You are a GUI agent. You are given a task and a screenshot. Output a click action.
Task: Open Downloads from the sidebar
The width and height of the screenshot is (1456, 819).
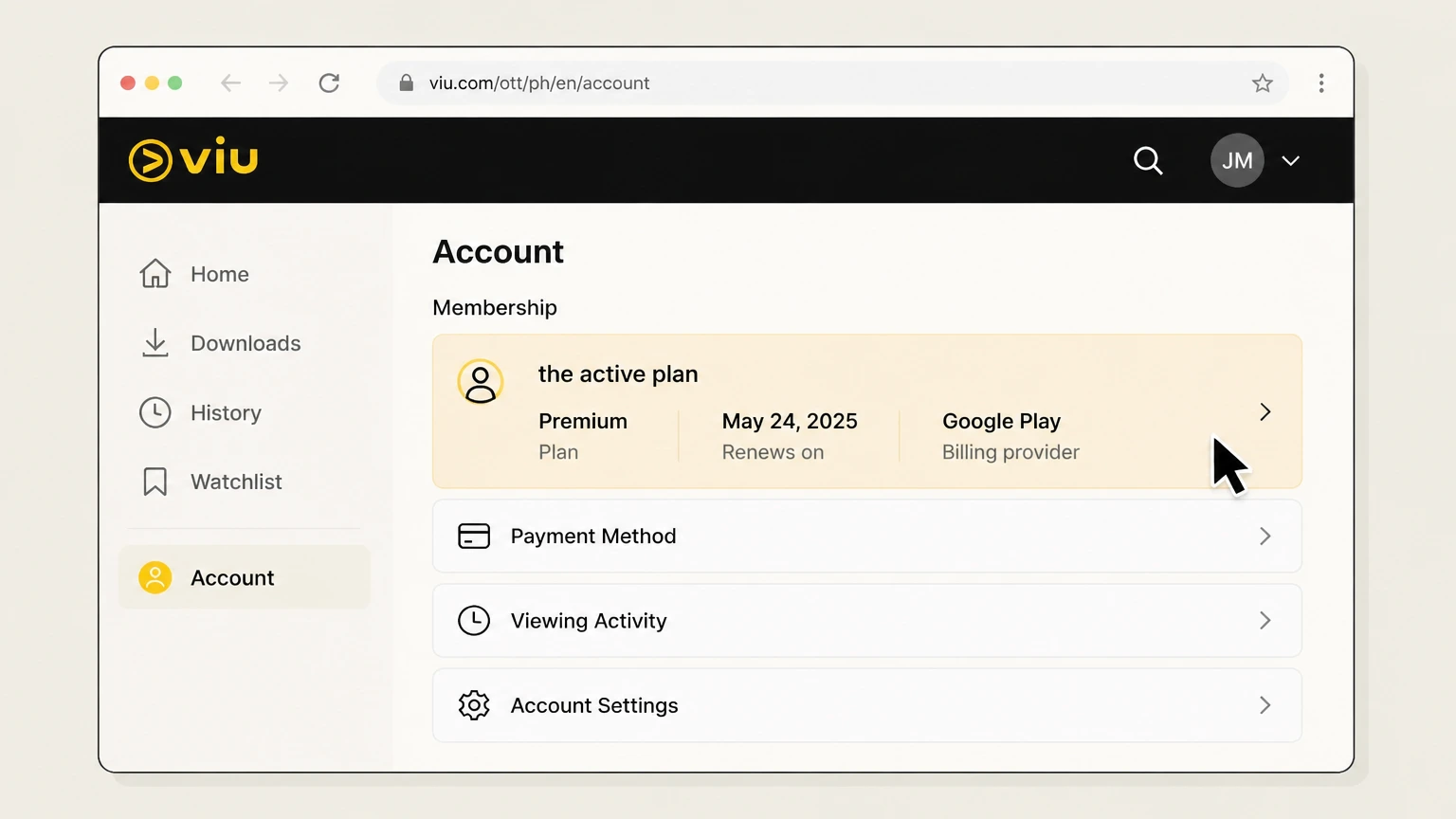[245, 343]
